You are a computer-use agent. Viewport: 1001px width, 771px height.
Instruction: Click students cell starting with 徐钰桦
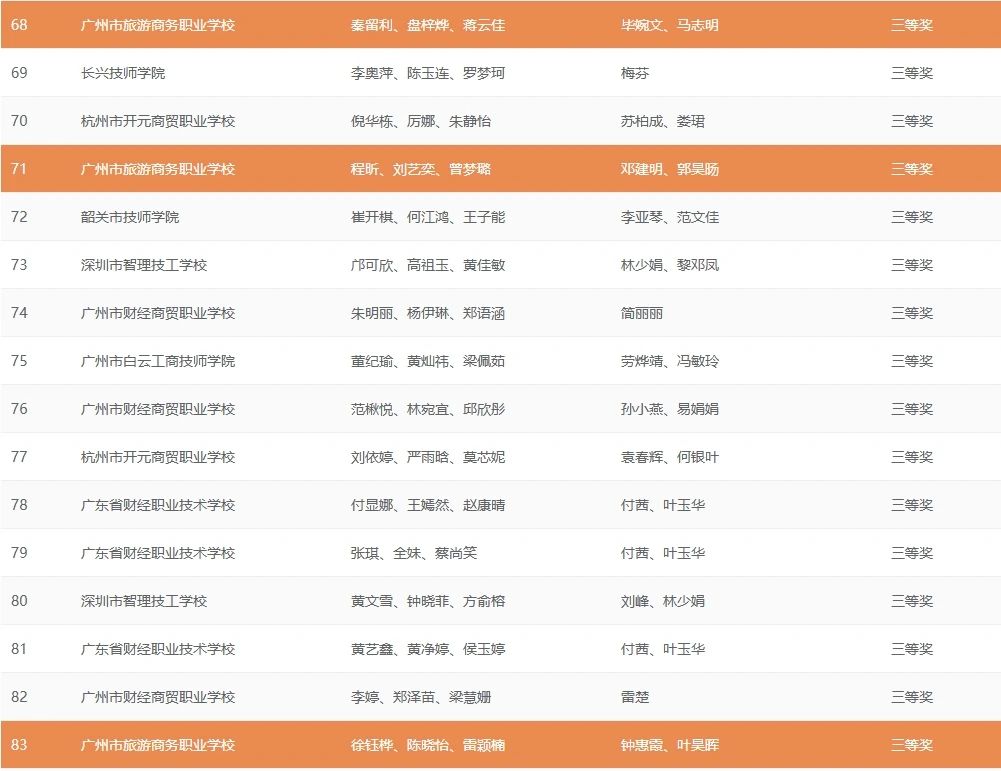tap(428, 744)
